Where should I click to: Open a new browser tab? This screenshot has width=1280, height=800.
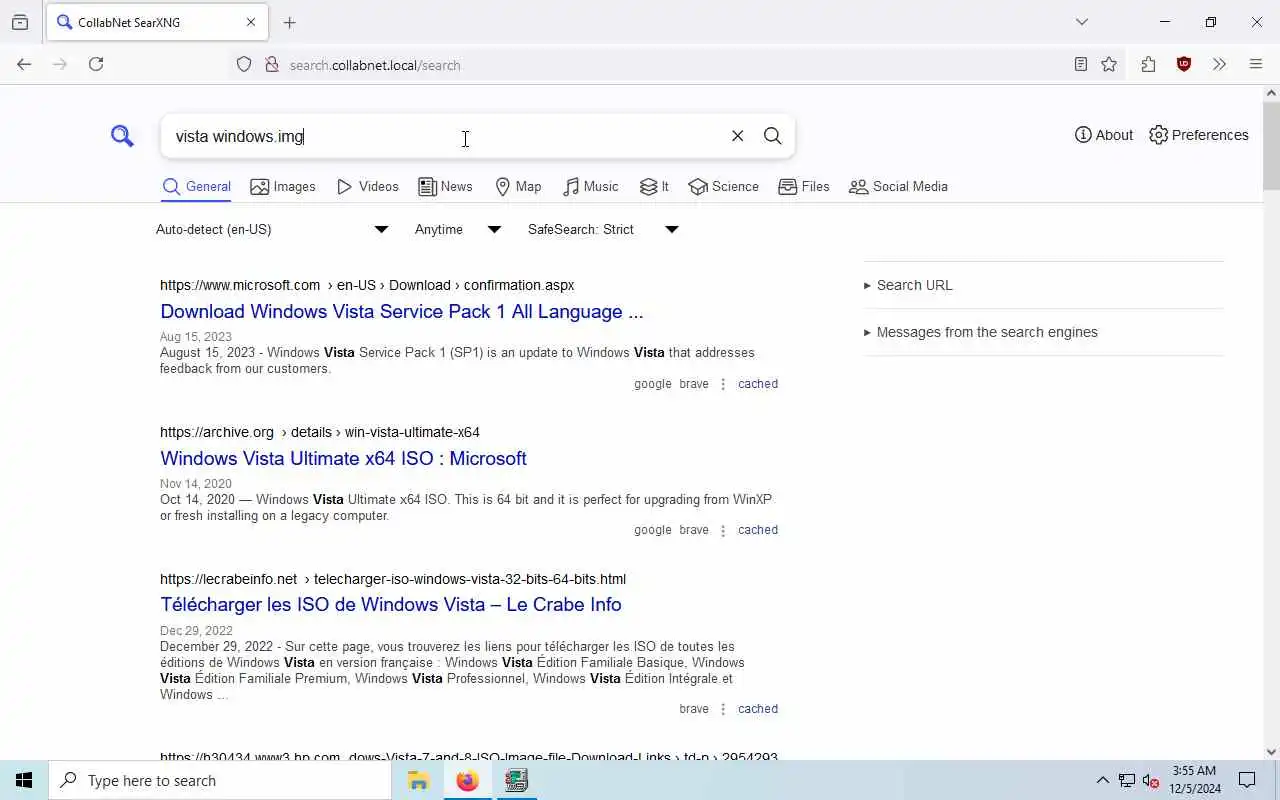coord(289,22)
